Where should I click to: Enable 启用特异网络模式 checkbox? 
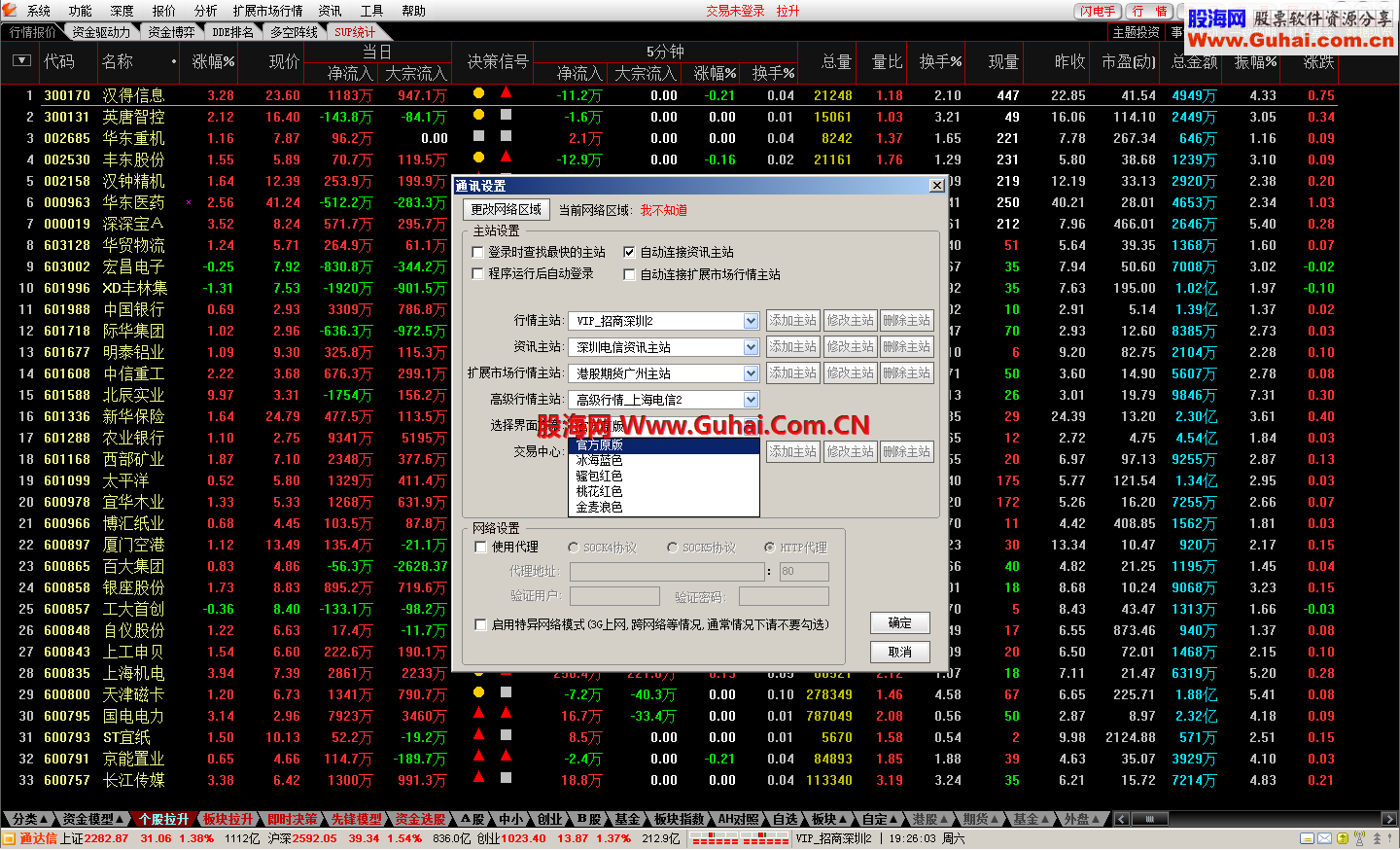(x=480, y=624)
